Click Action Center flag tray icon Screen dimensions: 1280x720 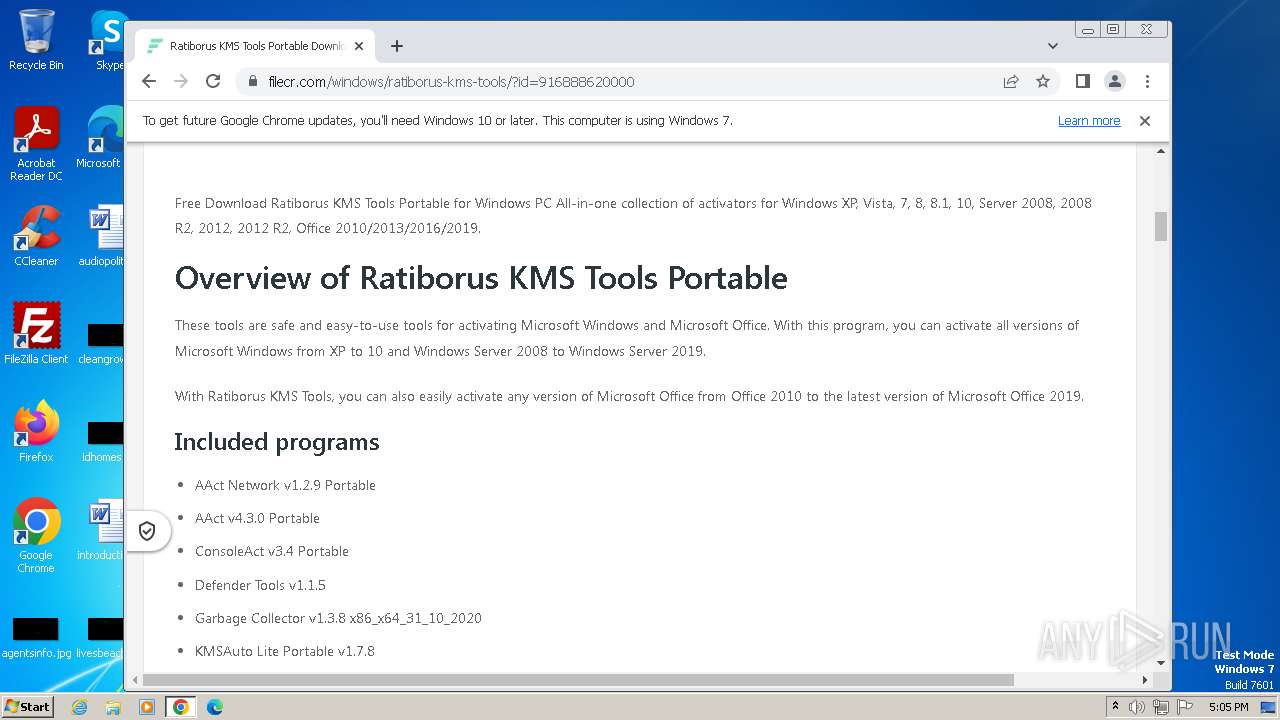click(1185, 707)
